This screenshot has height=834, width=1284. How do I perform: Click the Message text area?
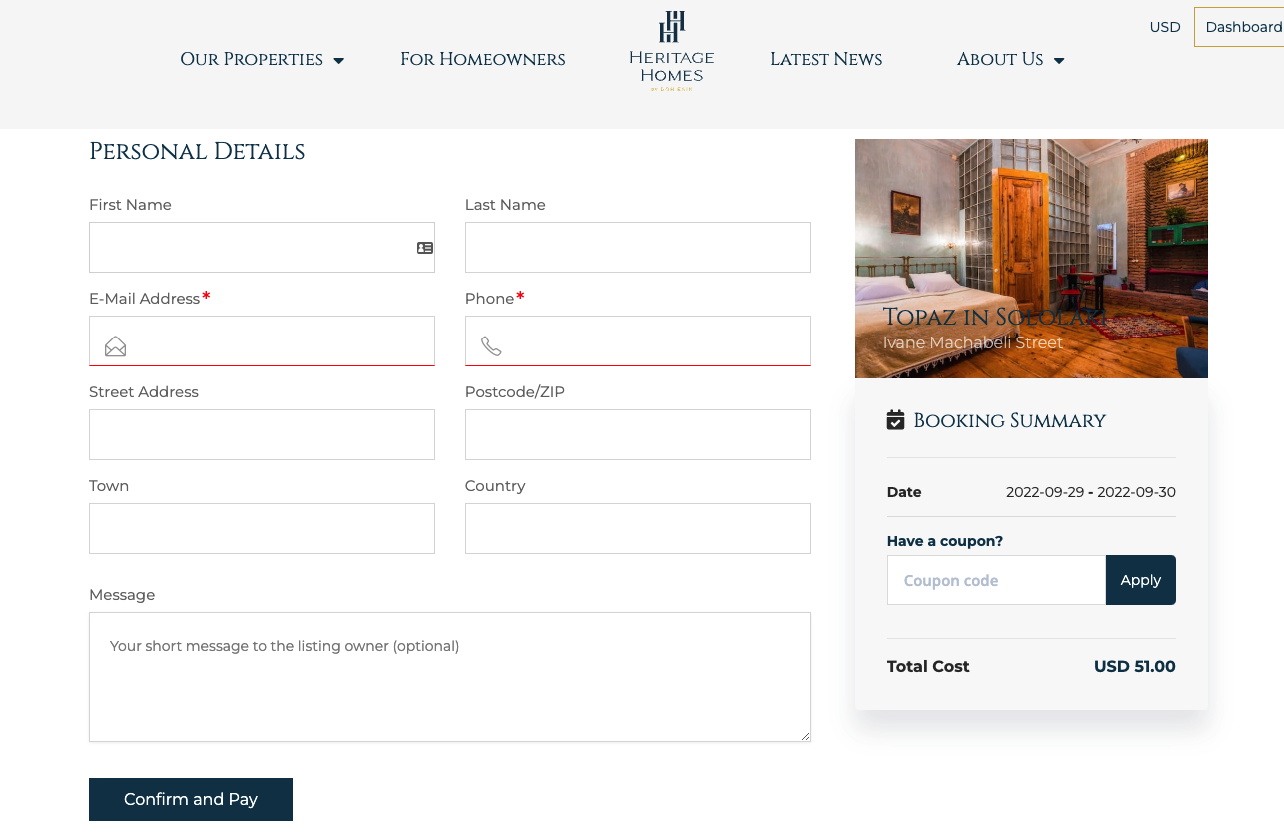pos(450,677)
